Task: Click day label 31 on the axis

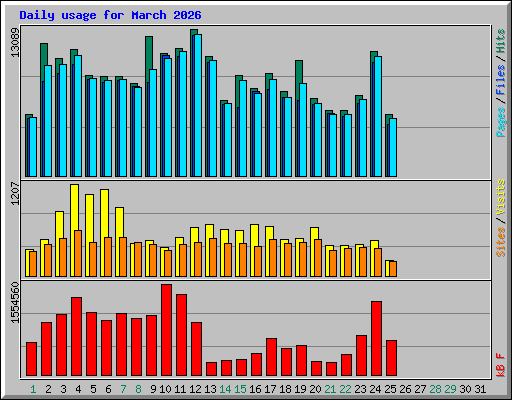Action: 480,389
